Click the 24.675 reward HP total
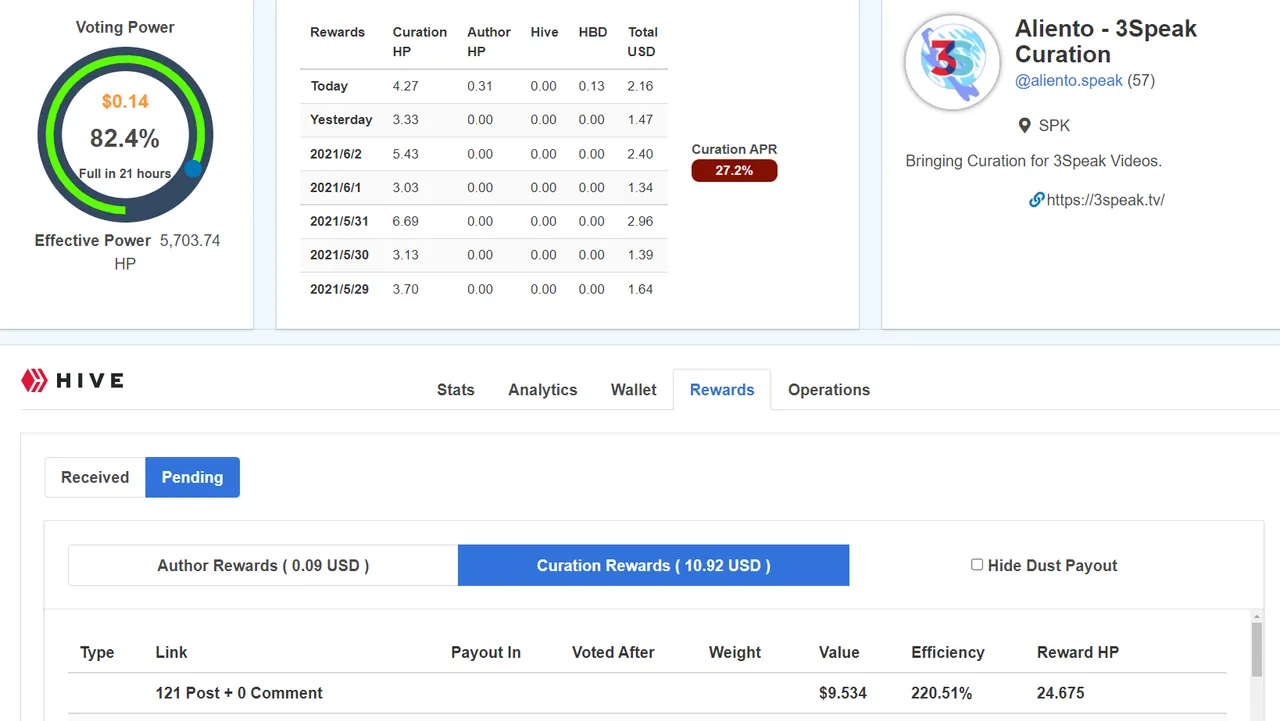Screen dimensions: 1280x721 point(1060,693)
